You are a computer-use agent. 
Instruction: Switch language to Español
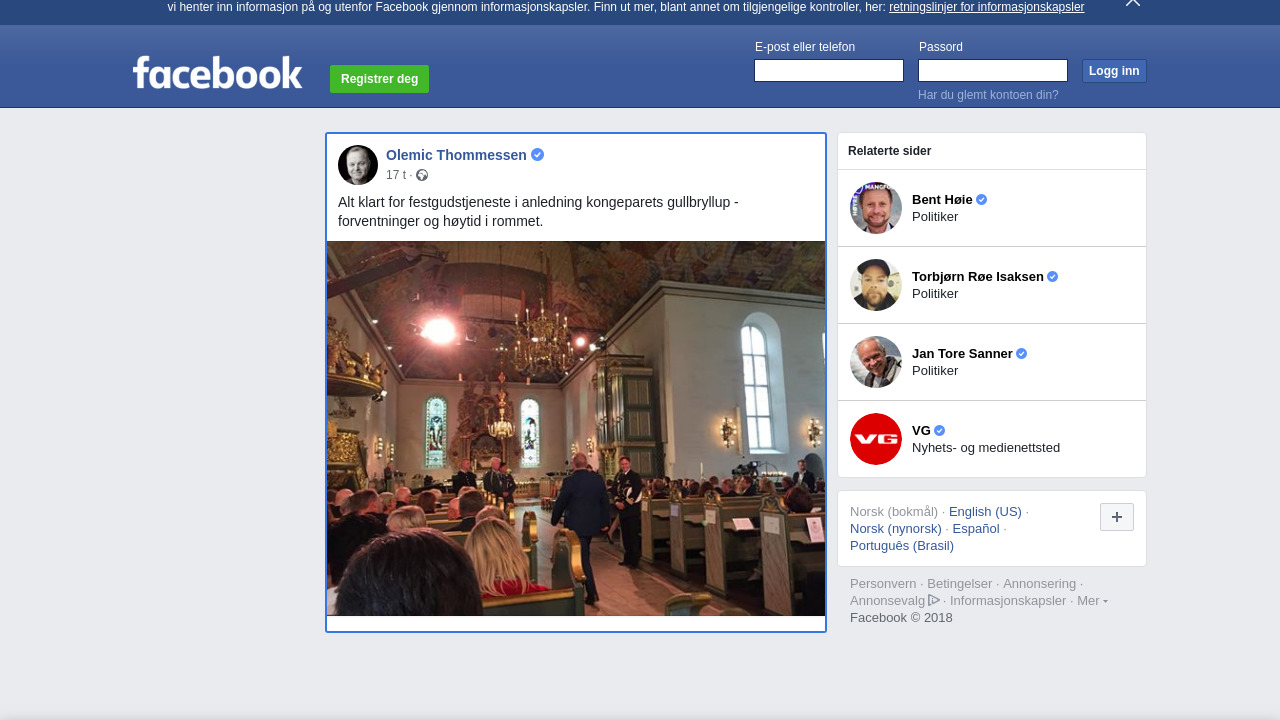pos(976,529)
